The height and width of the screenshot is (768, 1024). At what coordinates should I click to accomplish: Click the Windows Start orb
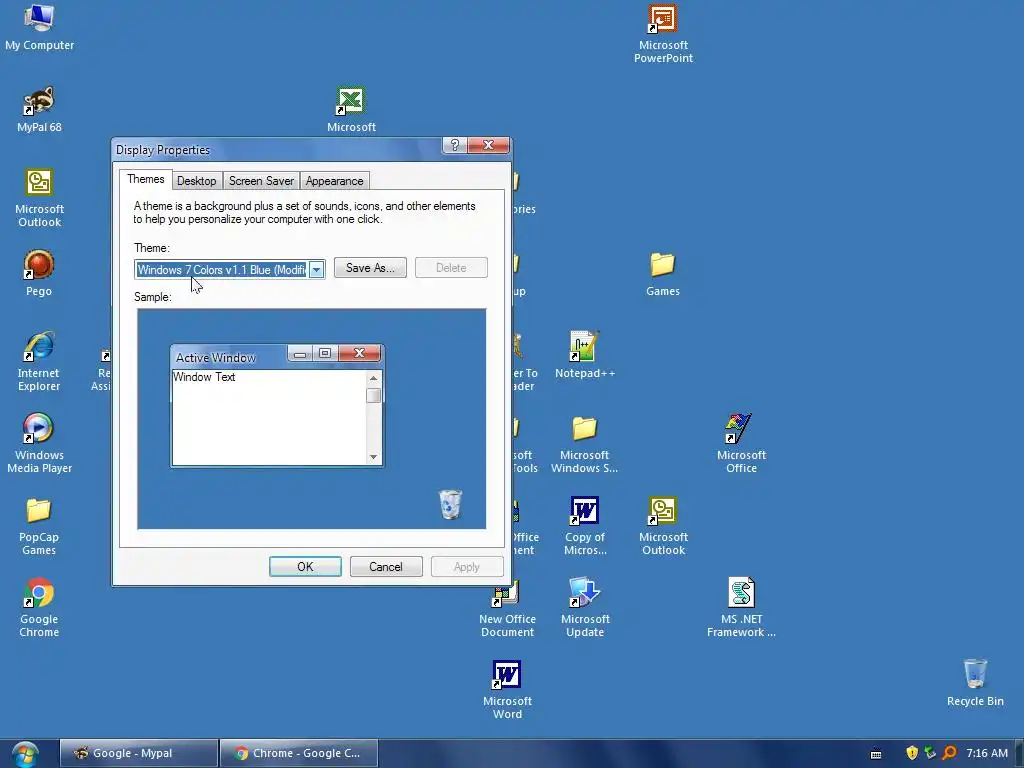click(x=25, y=754)
